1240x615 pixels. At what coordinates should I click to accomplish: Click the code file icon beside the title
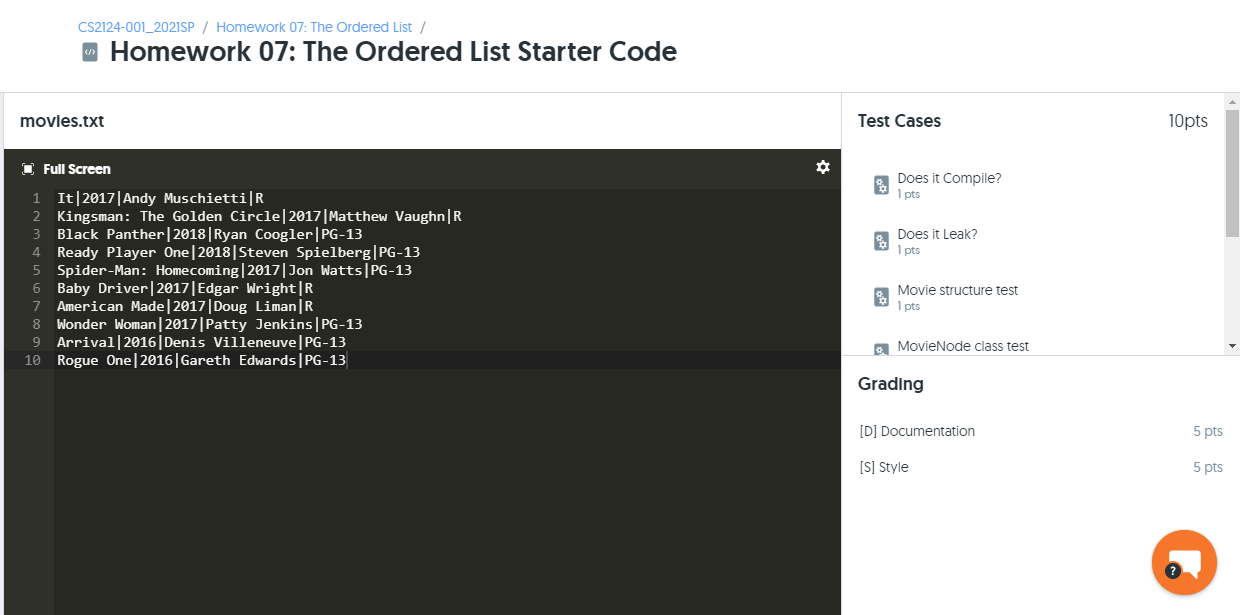[90, 52]
